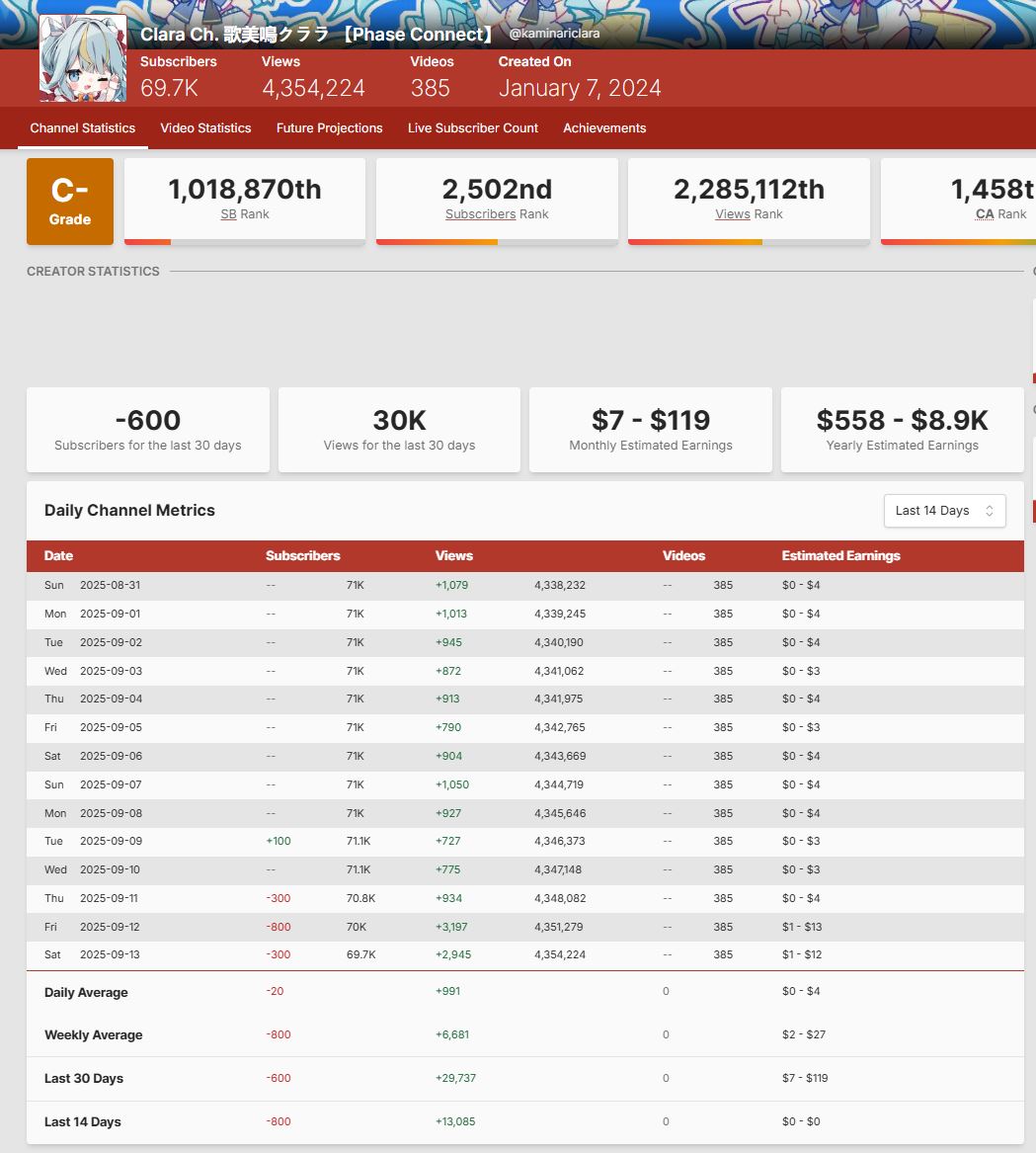Screen dimensions: 1036x1153
Task: Open the Channel Statistics tab
Action: tap(82, 128)
